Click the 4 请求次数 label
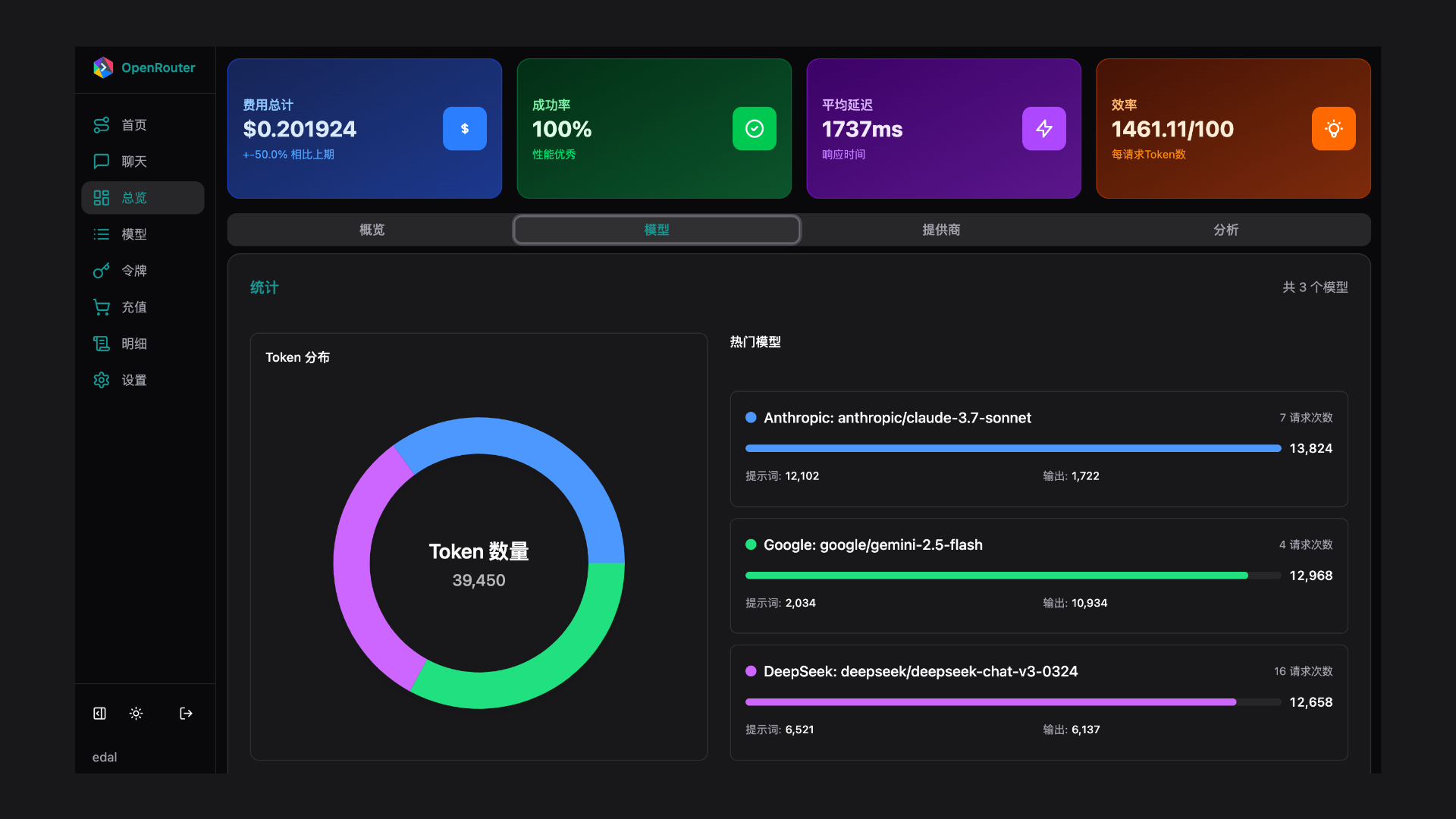Viewport: 1456px width, 819px height. (x=1306, y=544)
